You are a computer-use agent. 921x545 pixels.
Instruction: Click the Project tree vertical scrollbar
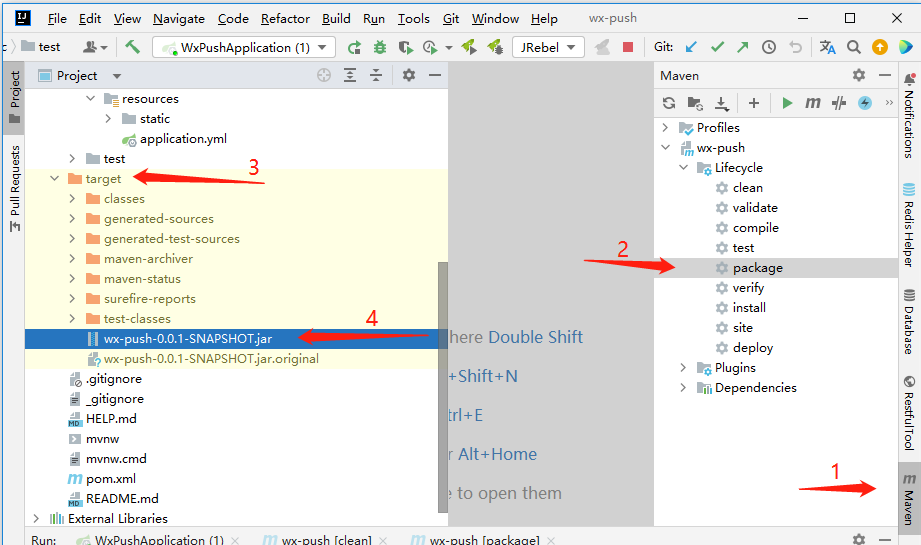coord(443,388)
